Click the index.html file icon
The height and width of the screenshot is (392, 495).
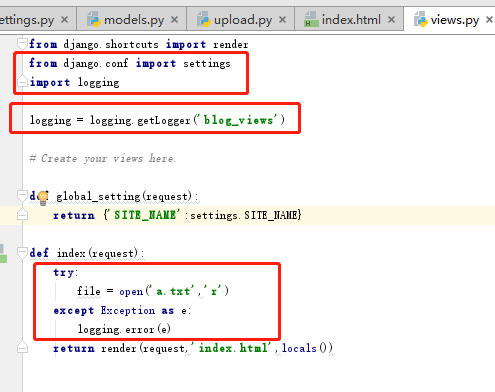point(311,19)
